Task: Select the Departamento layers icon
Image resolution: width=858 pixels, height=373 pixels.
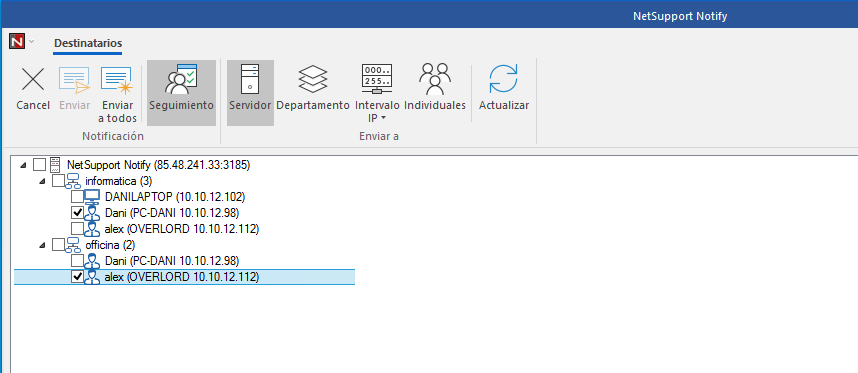Action: (312, 80)
